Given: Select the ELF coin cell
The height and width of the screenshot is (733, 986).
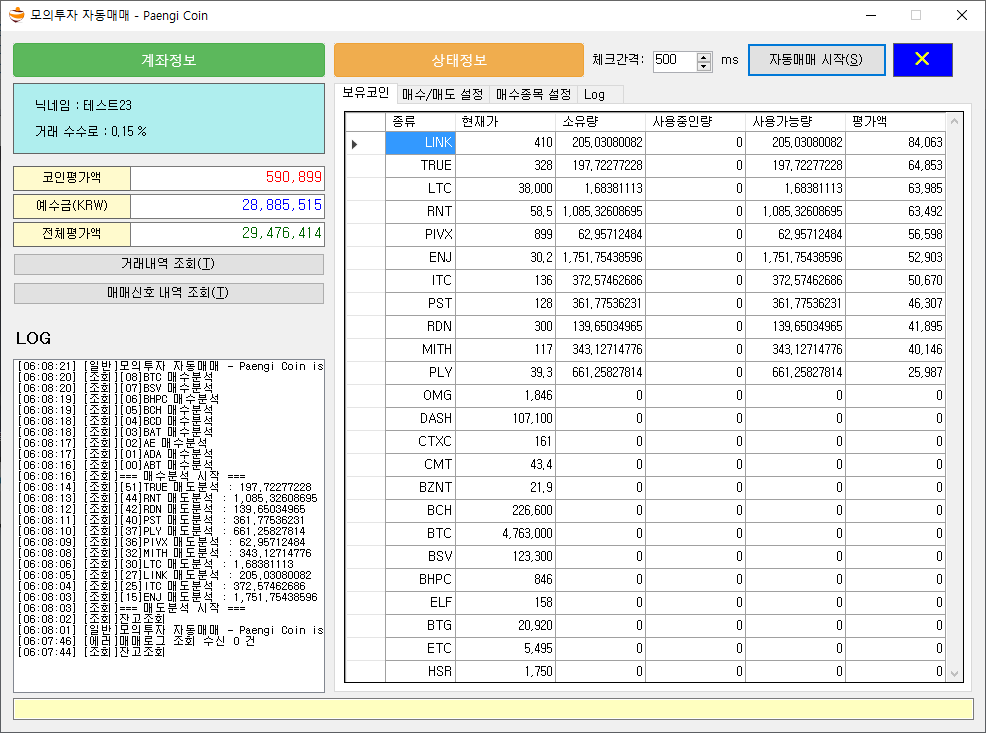Looking at the screenshot, I should [420, 602].
